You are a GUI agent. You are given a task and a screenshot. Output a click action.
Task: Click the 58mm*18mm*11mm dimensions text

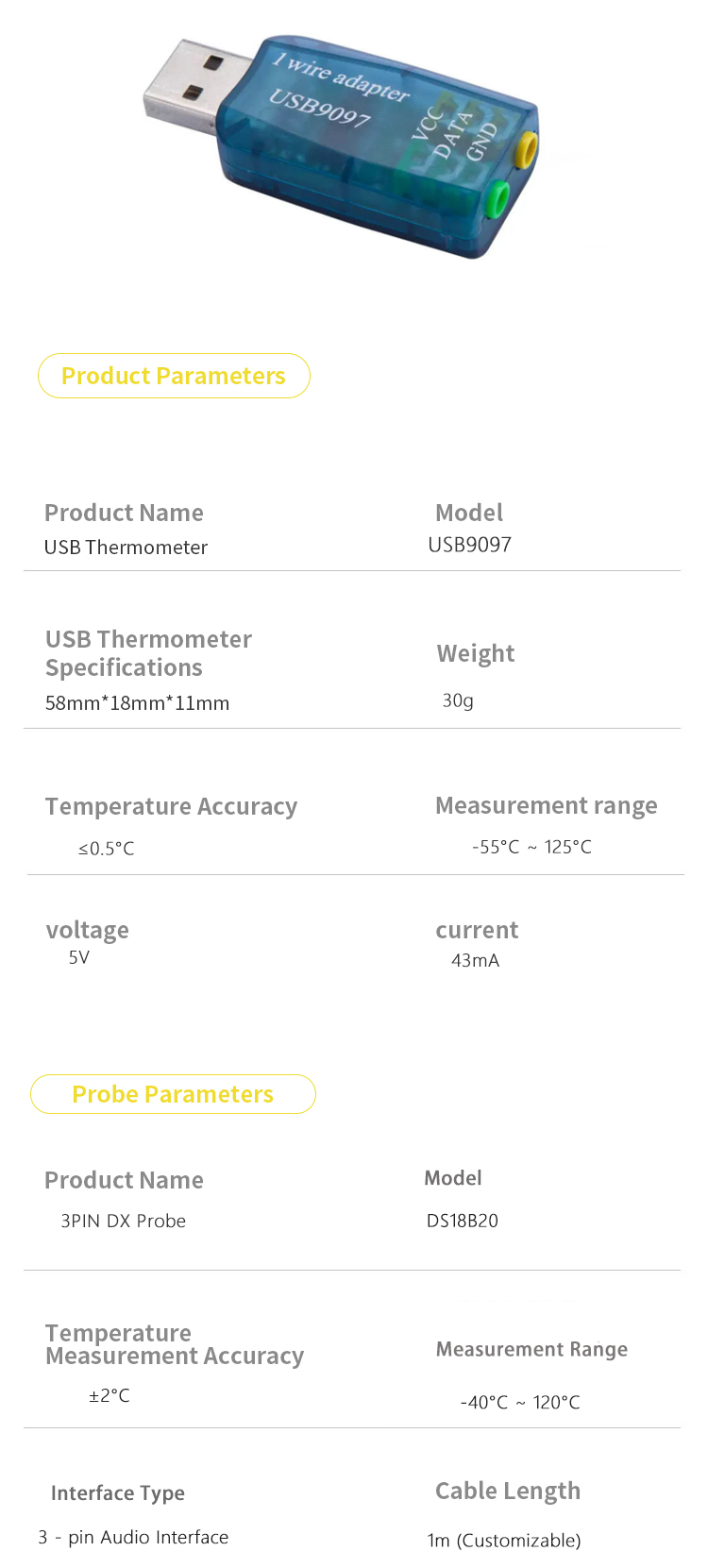[x=137, y=703]
